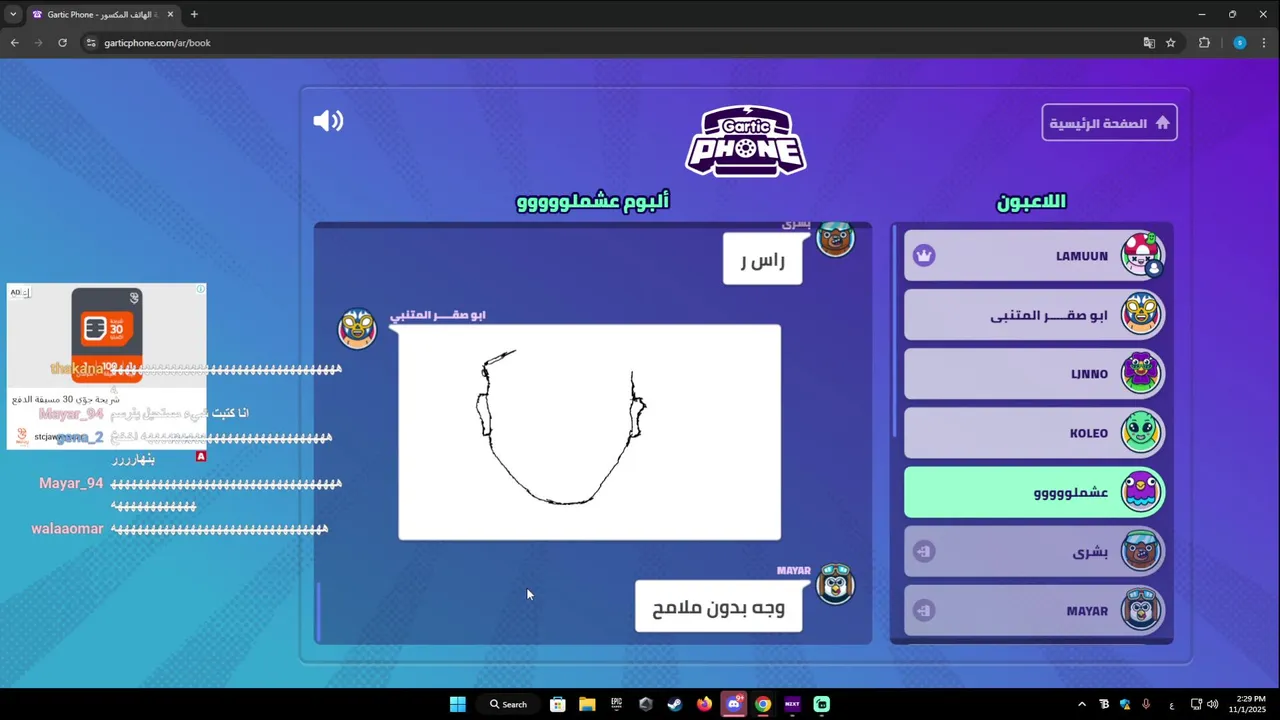Click the players list scrollbar
The image size is (1280, 720).
point(895,330)
